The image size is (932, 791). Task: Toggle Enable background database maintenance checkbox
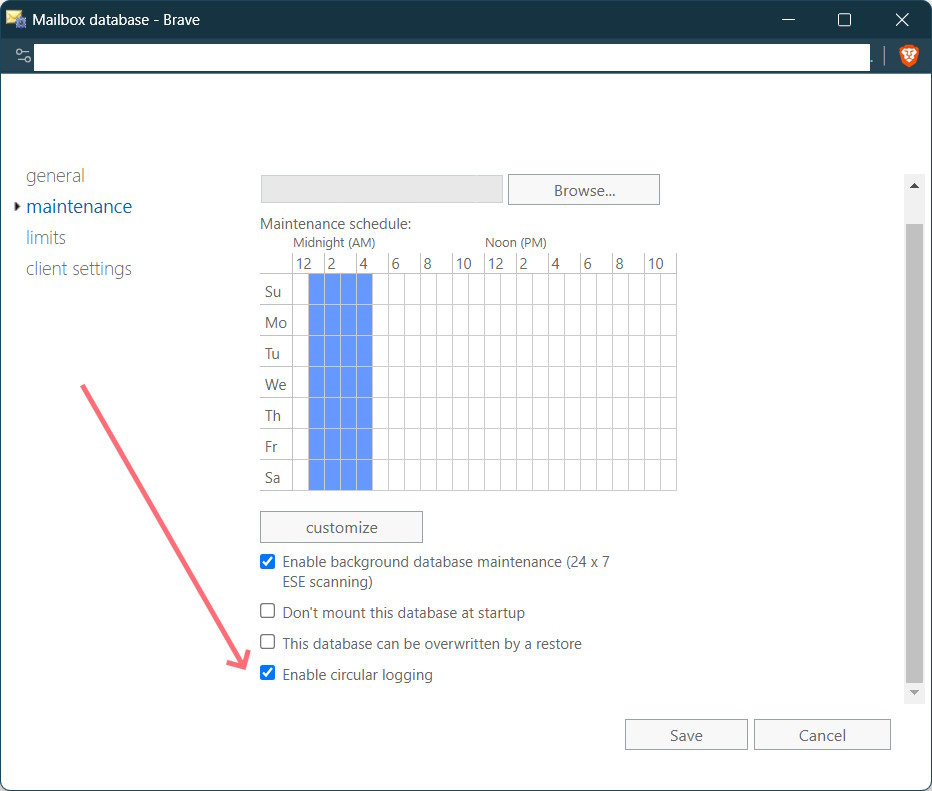coord(267,562)
